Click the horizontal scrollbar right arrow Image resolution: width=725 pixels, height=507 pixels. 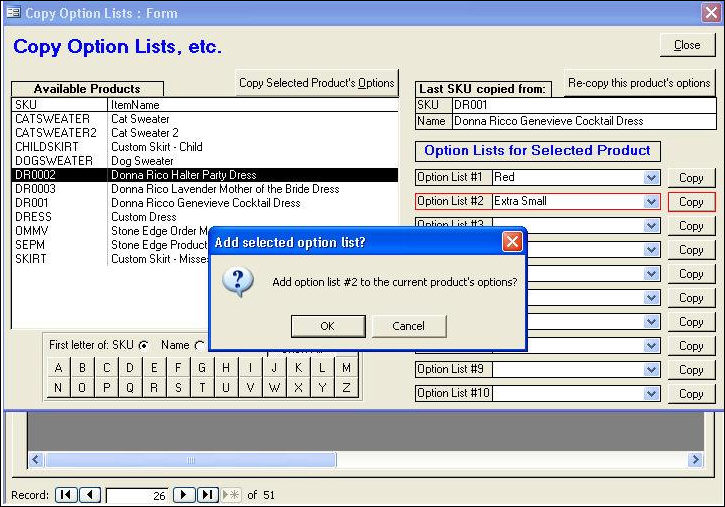pyautogui.click(x=695, y=460)
